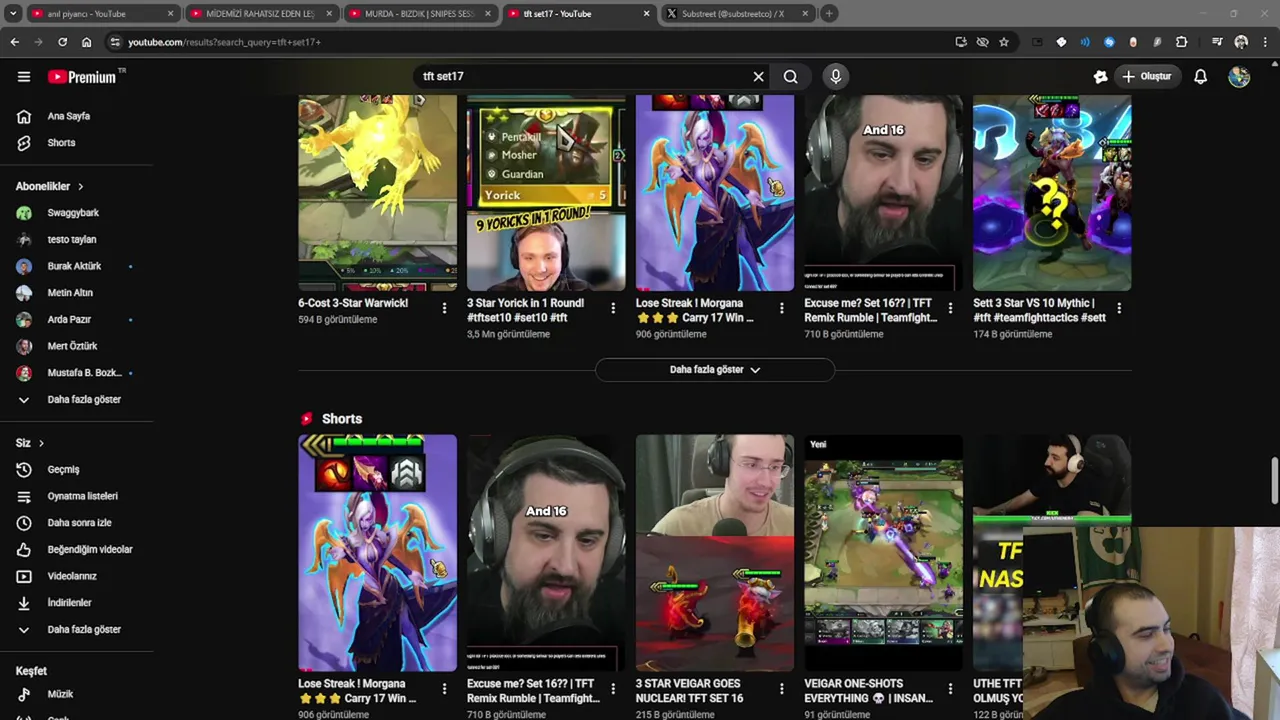Go back with browser back arrow
Viewport: 1280px width, 720px height.
pyautogui.click(x=14, y=42)
